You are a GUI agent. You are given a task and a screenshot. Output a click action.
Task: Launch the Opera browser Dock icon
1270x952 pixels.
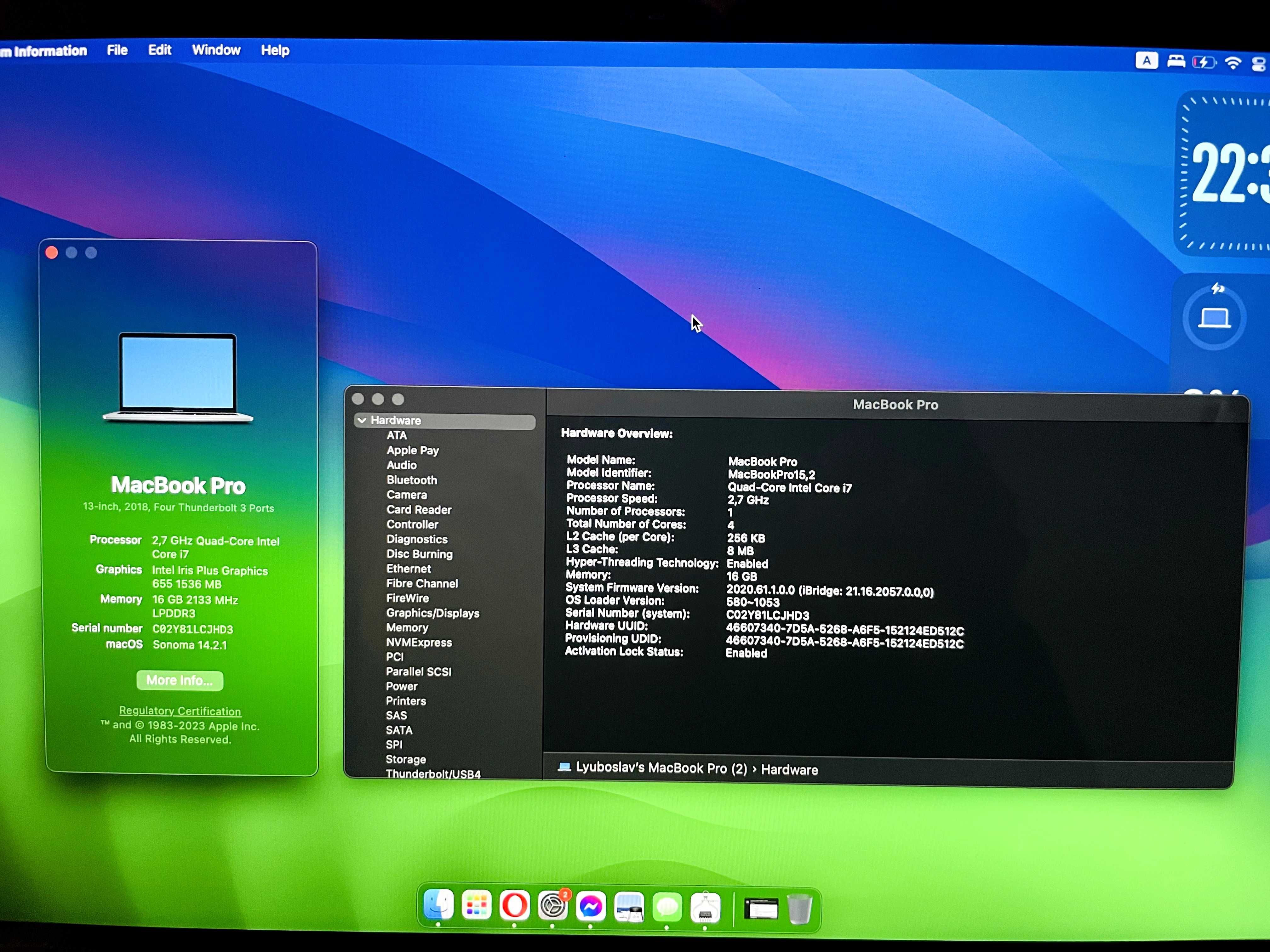[x=514, y=906]
